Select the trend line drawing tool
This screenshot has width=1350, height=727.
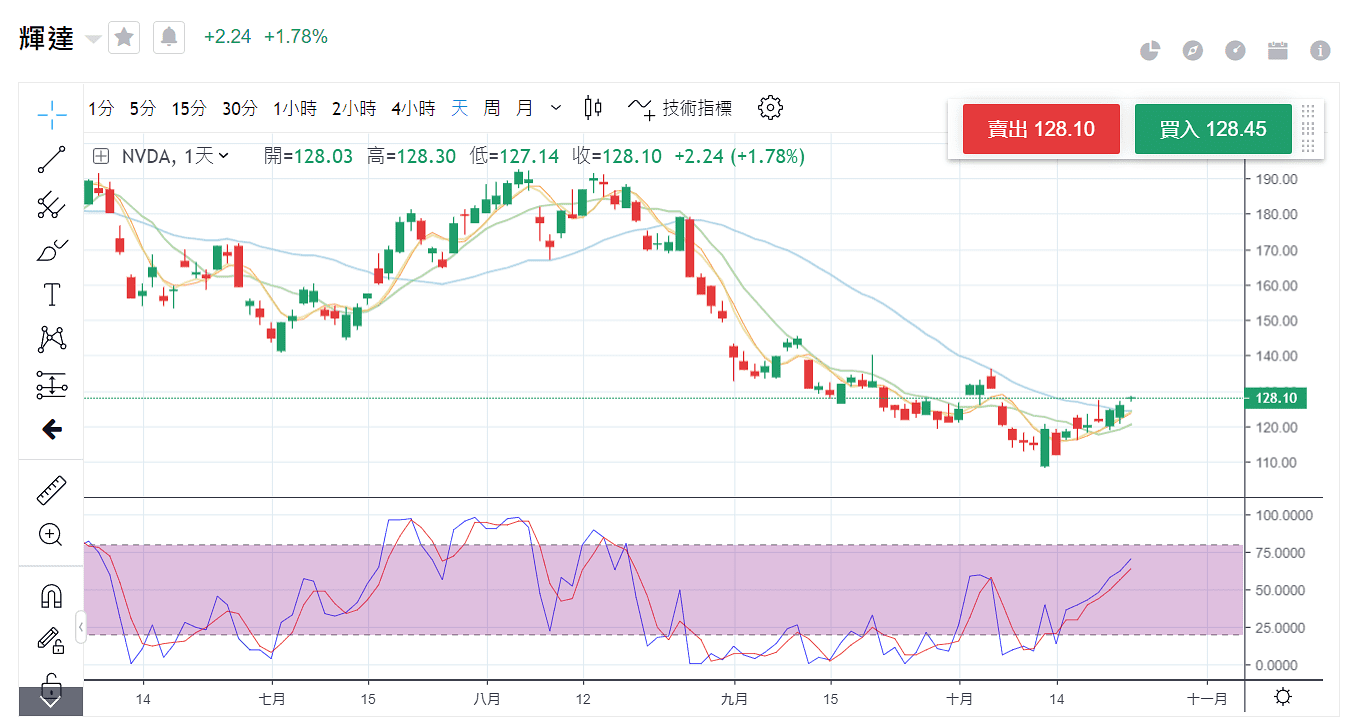[x=51, y=159]
